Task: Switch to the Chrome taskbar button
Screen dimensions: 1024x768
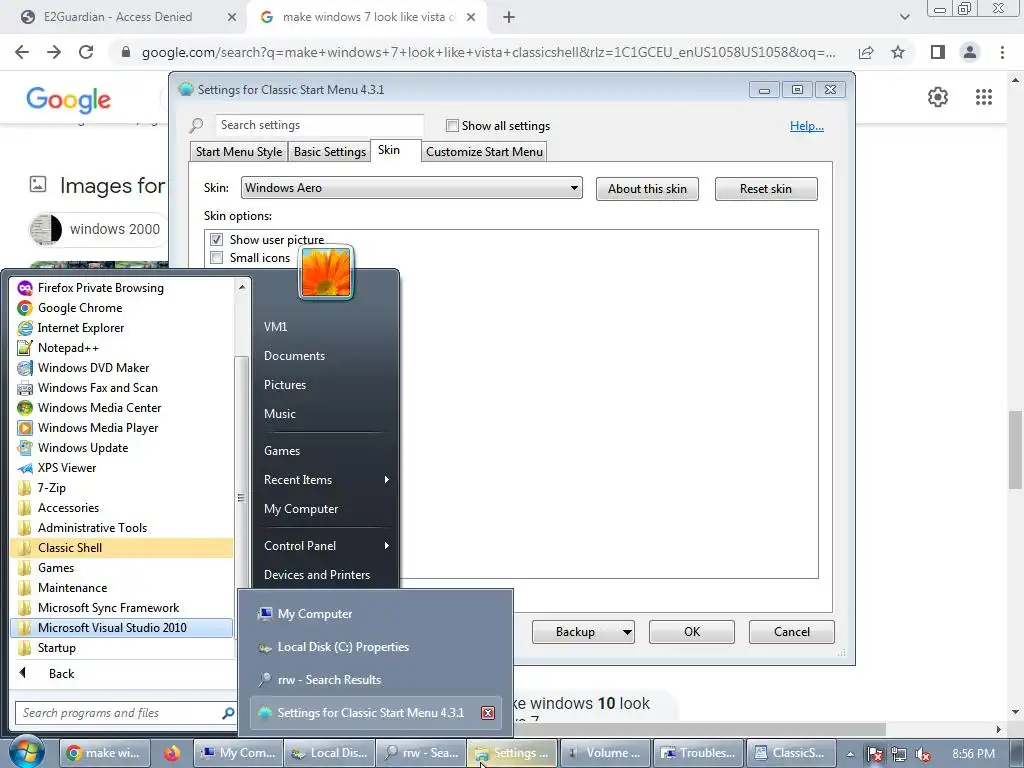Action: click(x=104, y=753)
